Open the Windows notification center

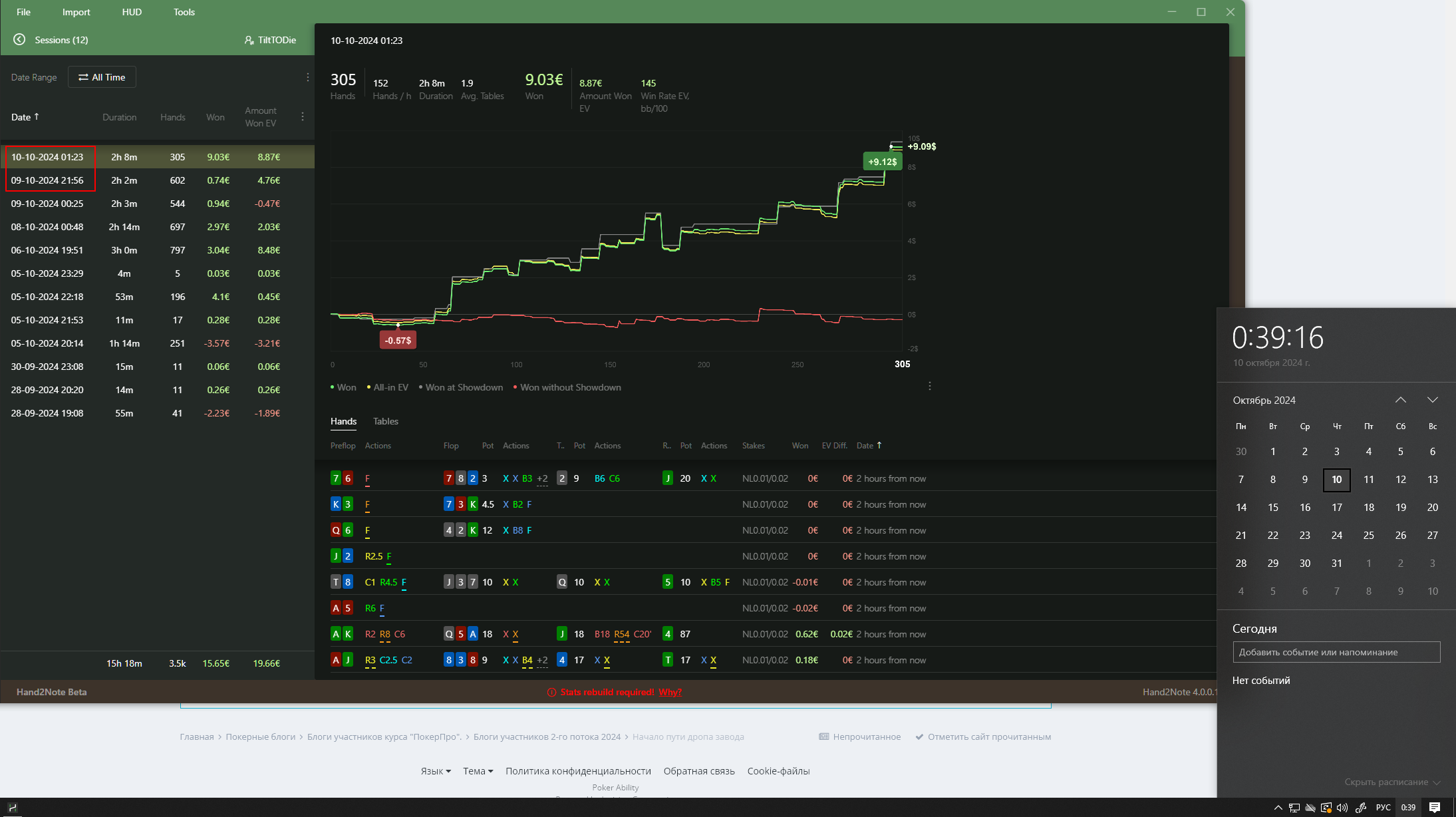(1435, 808)
